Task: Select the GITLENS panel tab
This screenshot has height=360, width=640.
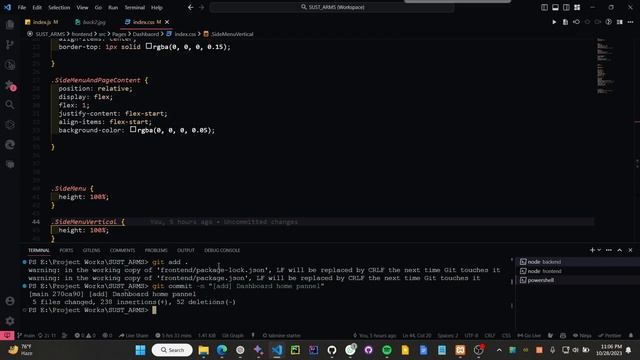Action: point(91,250)
